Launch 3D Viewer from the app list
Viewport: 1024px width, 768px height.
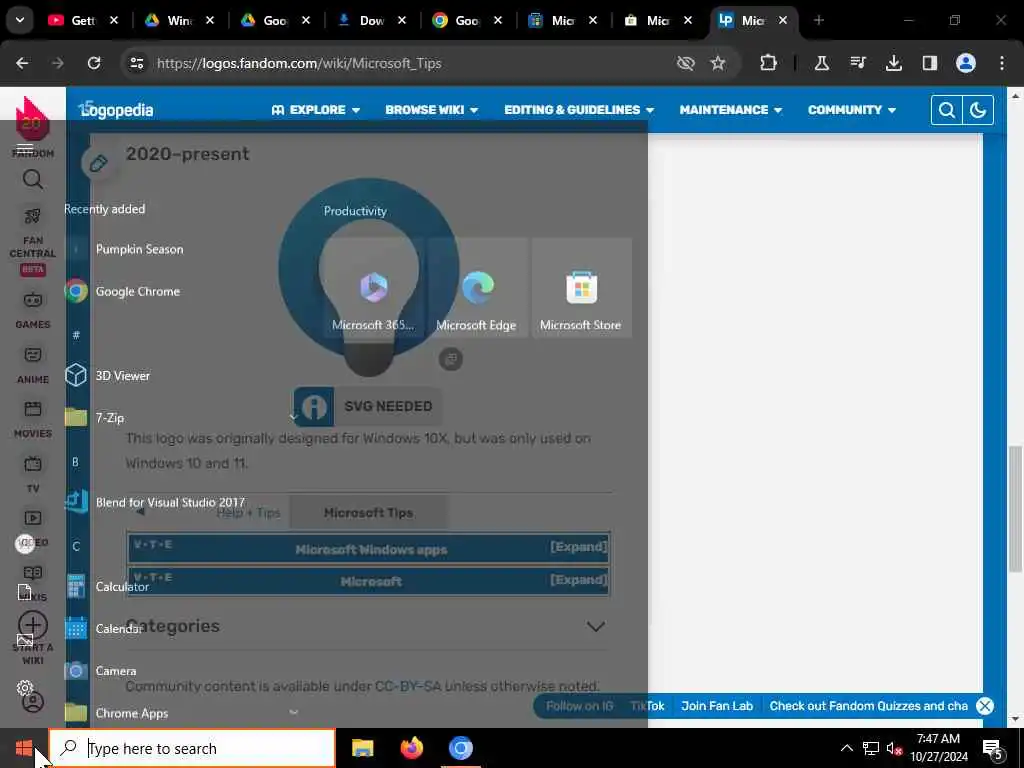click(123, 376)
